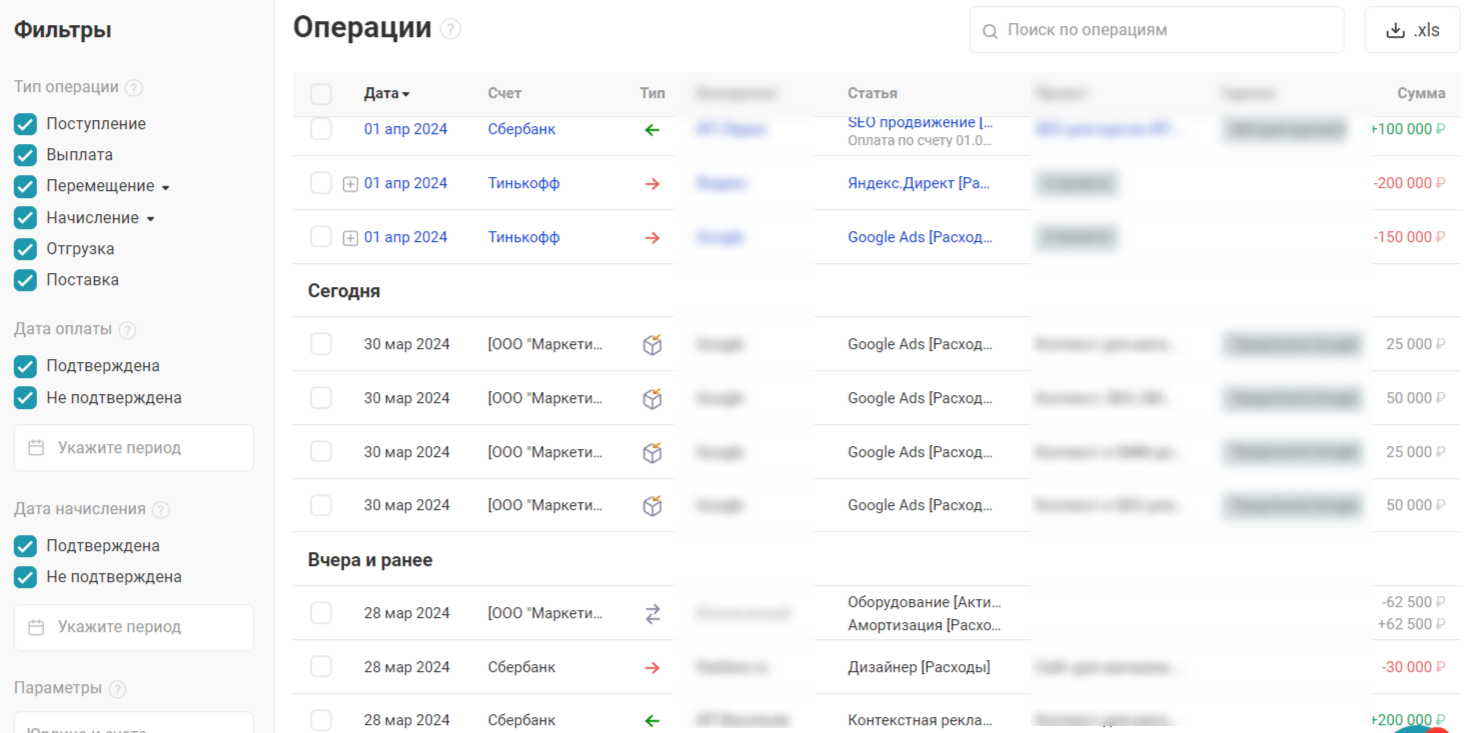Uncheck the Поступление filter checkbox
This screenshot has height=733, width=1466.
25,124
